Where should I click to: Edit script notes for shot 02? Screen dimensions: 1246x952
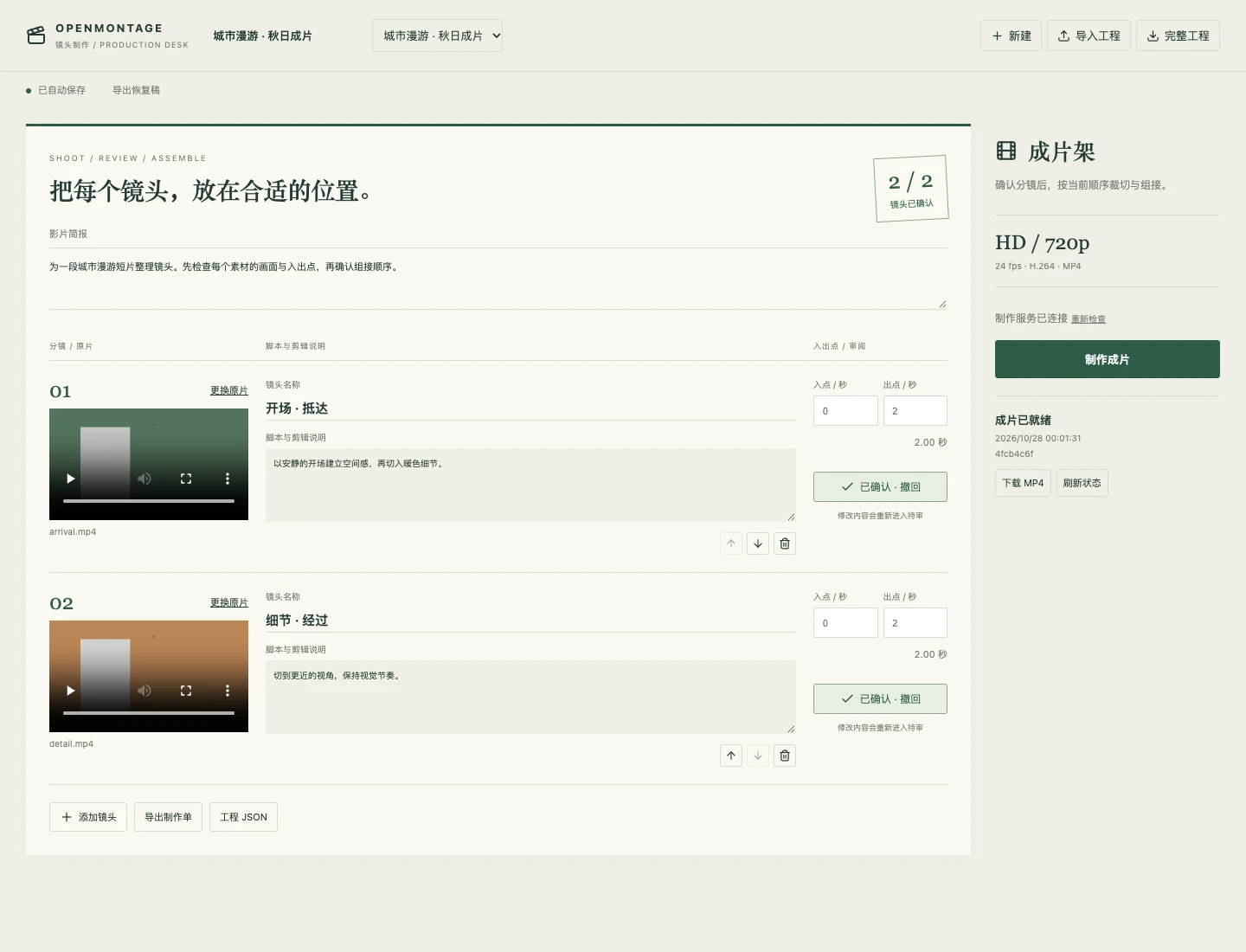pos(530,697)
